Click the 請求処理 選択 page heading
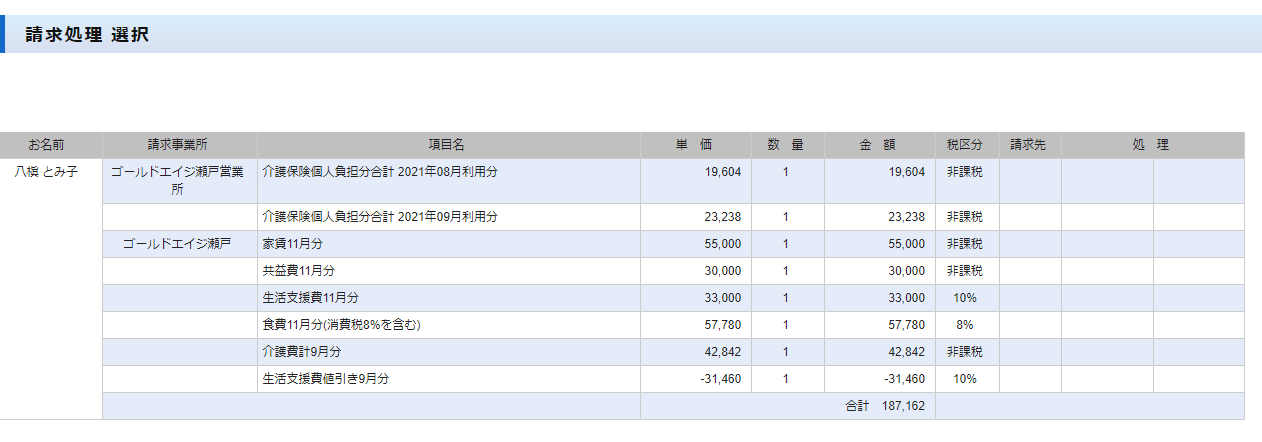This screenshot has height=442, width=1262. [87, 35]
